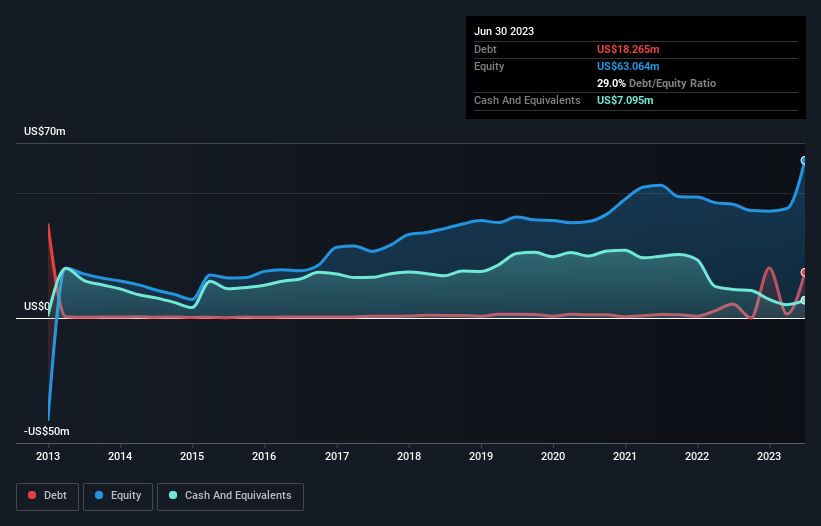This screenshot has height=526, width=821.
Task: Click the Equity endpoint marker for Jun 2023
Action: tap(804, 161)
